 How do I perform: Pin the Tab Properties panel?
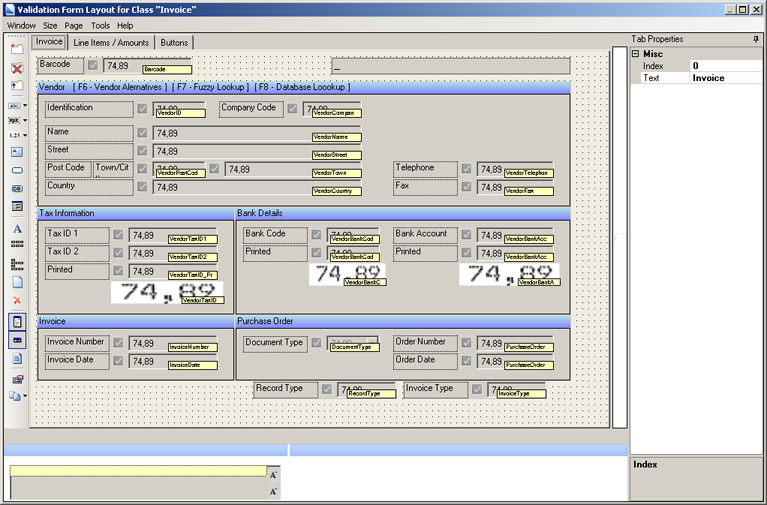(756, 39)
